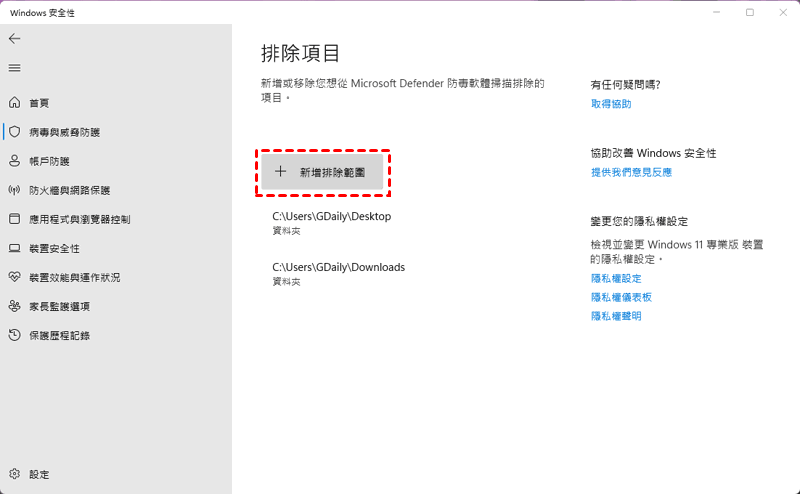This screenshot has height=494, width=800.
Task: Click the 取得協助 link
Action: 611,104
